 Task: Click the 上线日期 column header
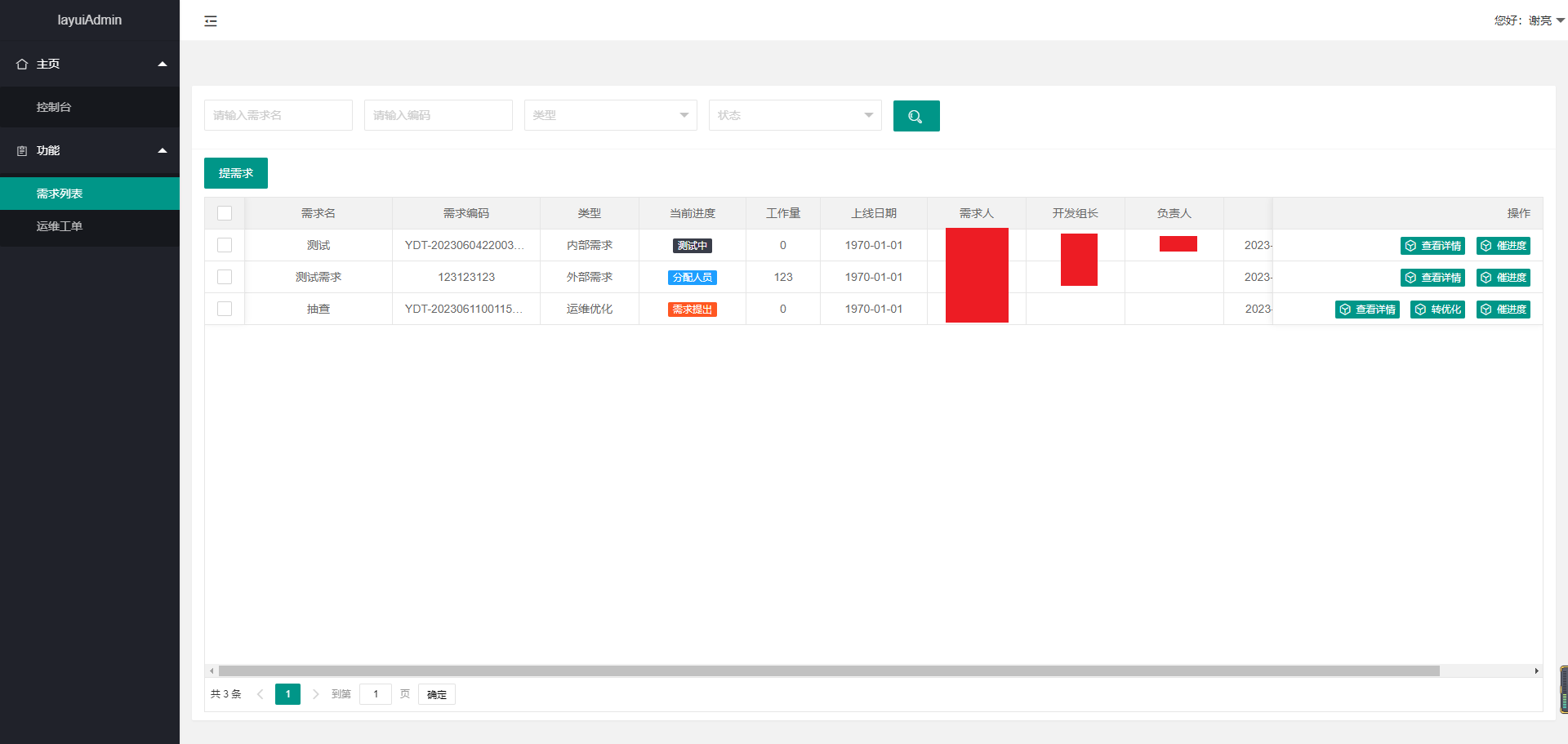click(x=874, y=213)
